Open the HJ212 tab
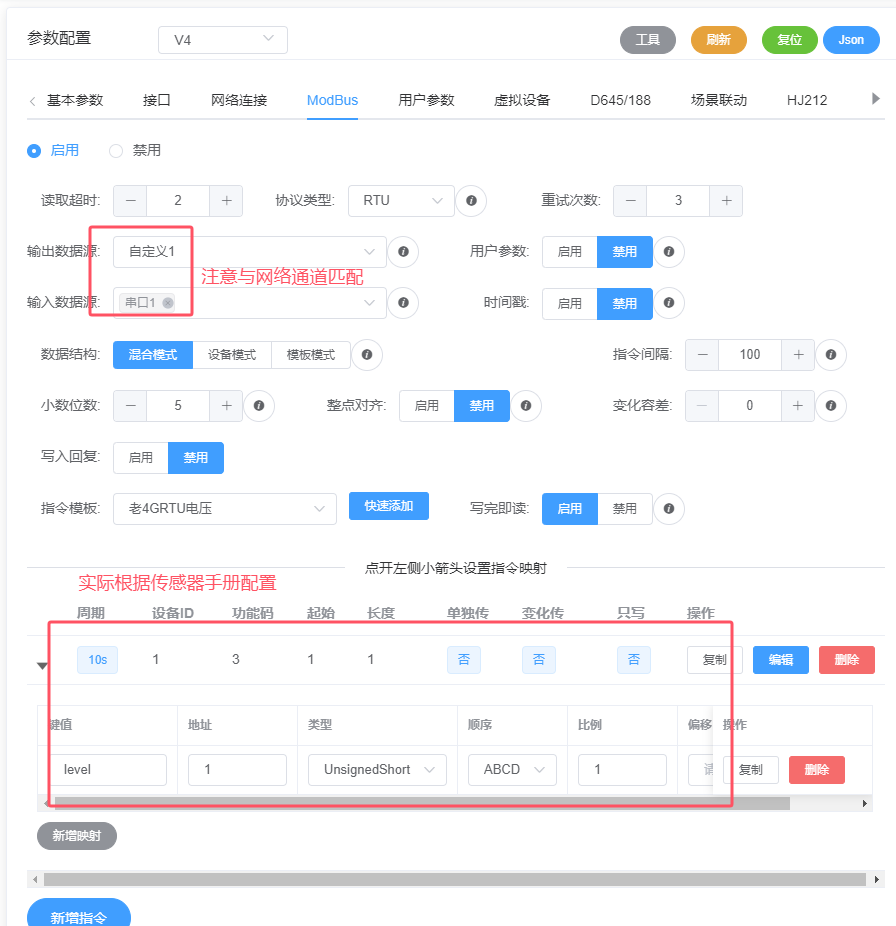Viewport: 896px width, 926px height. pyautogui.click(x=807, y=100)
